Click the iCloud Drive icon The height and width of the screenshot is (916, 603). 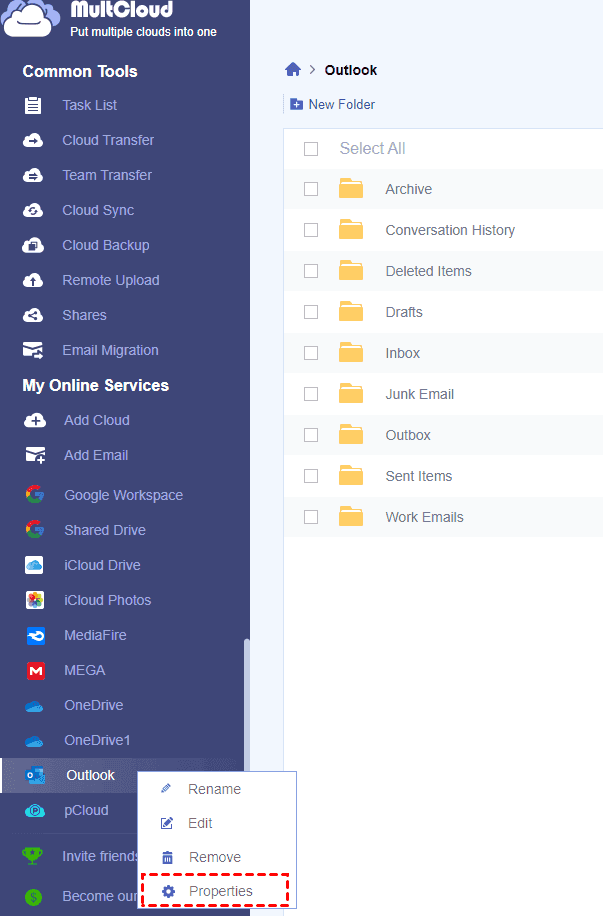pyautogui.click(x=34, y=565)
